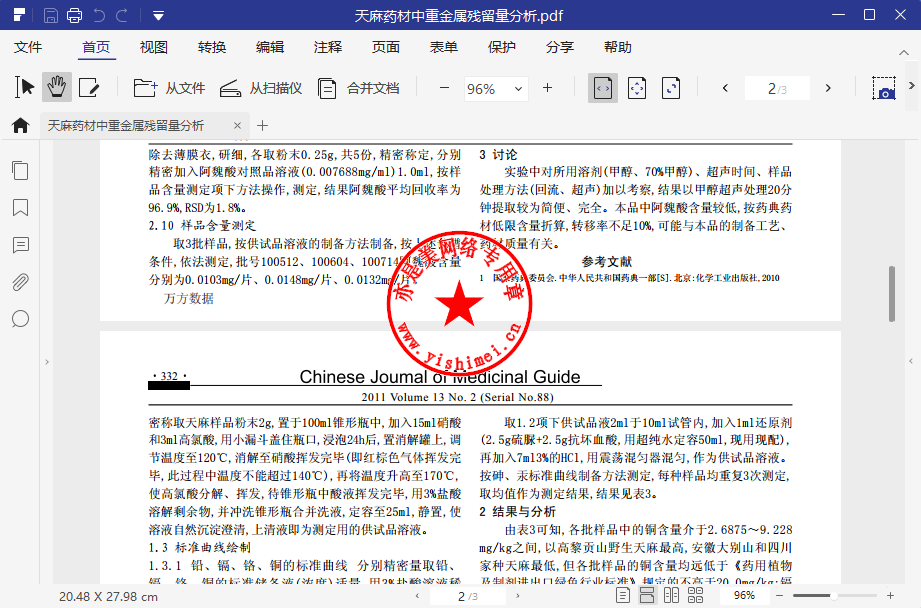Activate the hand pan tool
Image resolution: width=921 pixels, height=608 pixels.
pos(57,88)
